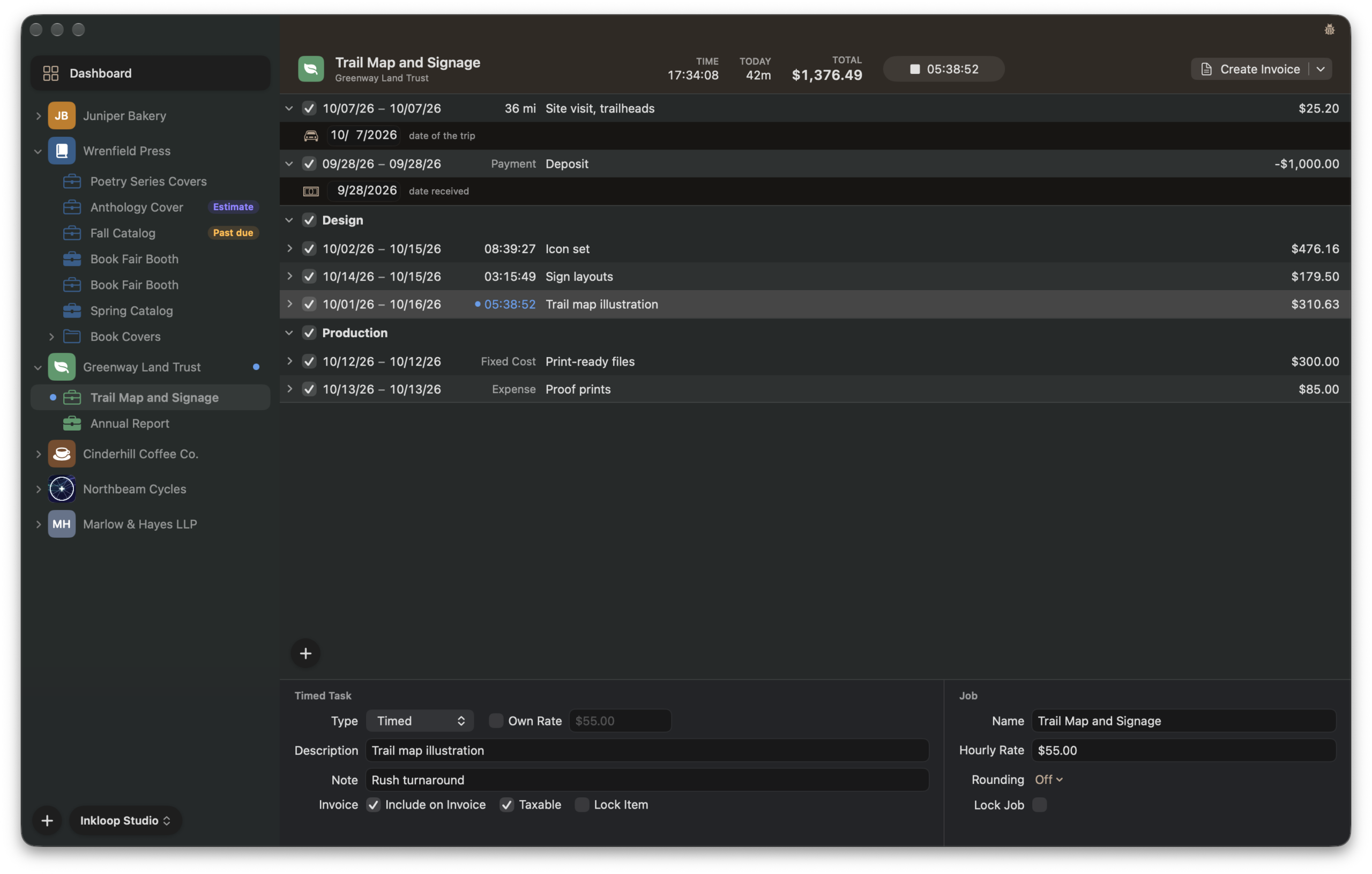Click the Juniper Bakery JB avatar
This screenshot has width=1372, height=874.
click(x=62, y=115)
